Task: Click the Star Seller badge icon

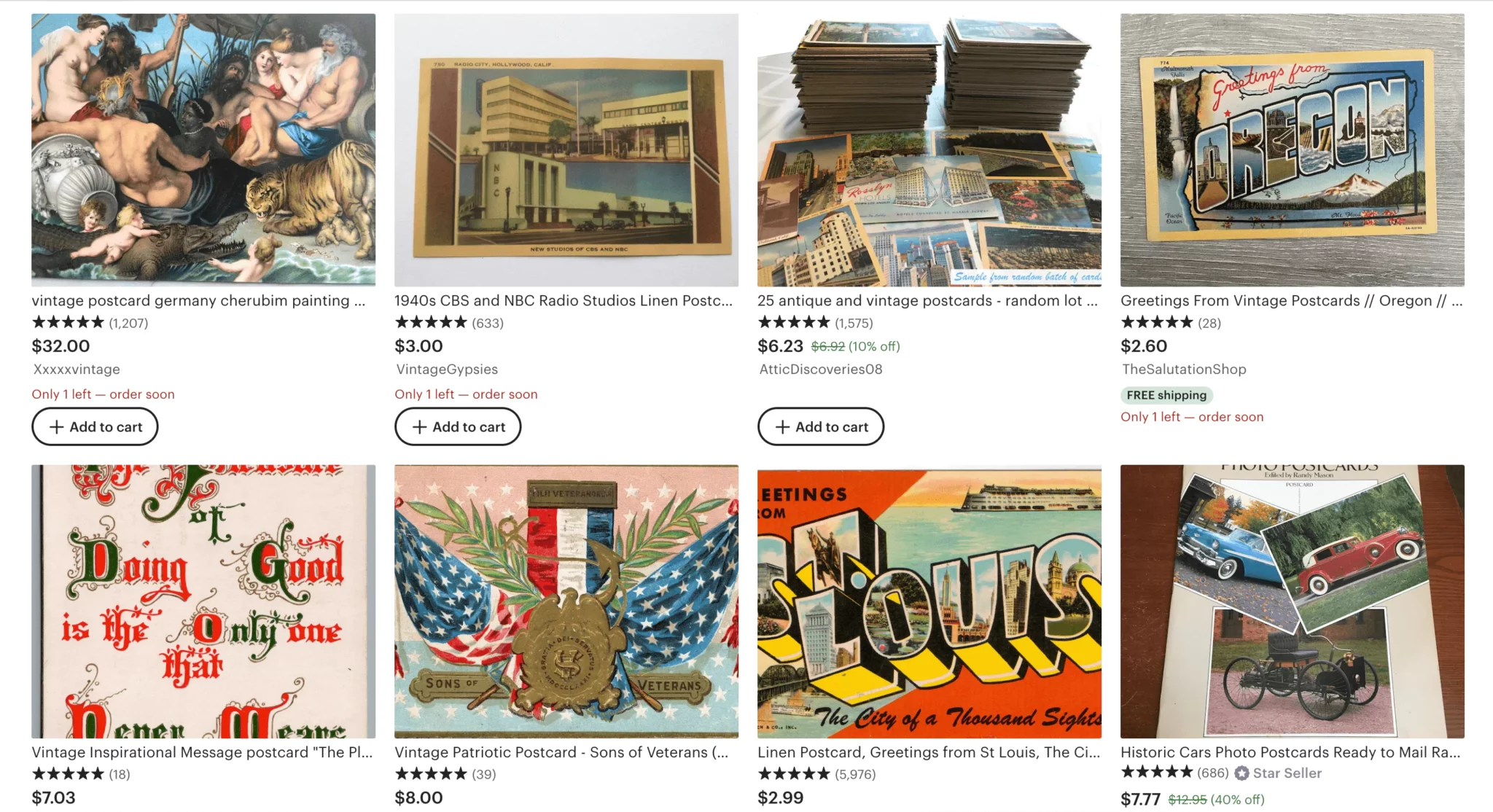Action: [x=1241, y=773]
